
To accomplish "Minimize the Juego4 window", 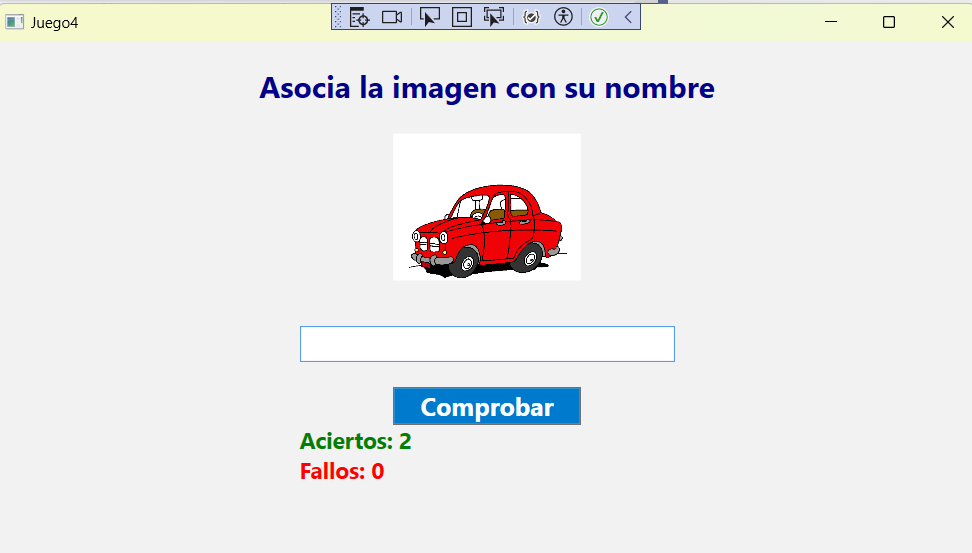I will tap(831, 22).
